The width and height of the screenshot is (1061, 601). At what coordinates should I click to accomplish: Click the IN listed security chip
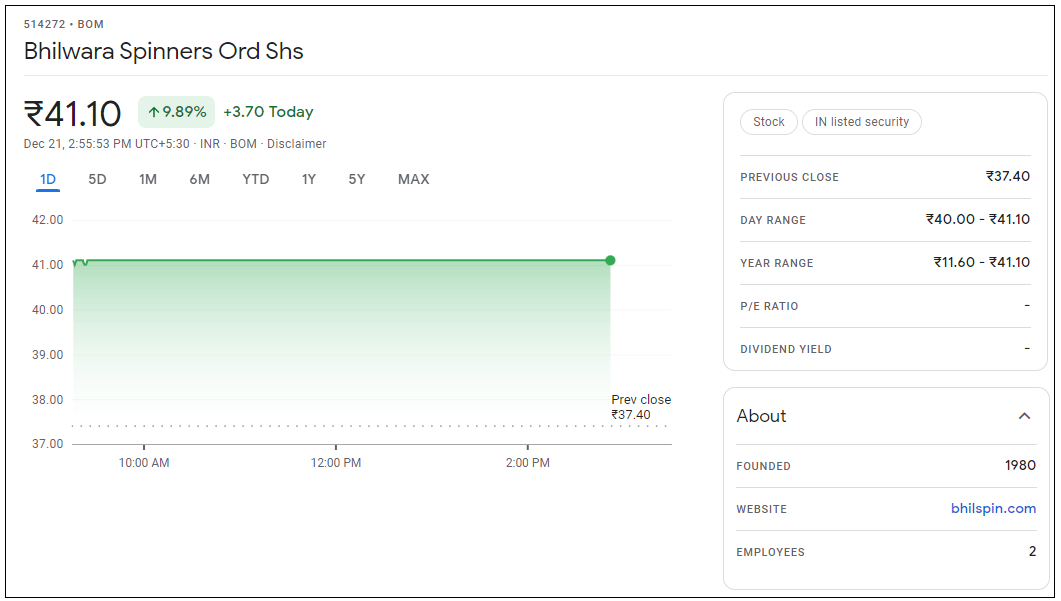click(861, 122)
